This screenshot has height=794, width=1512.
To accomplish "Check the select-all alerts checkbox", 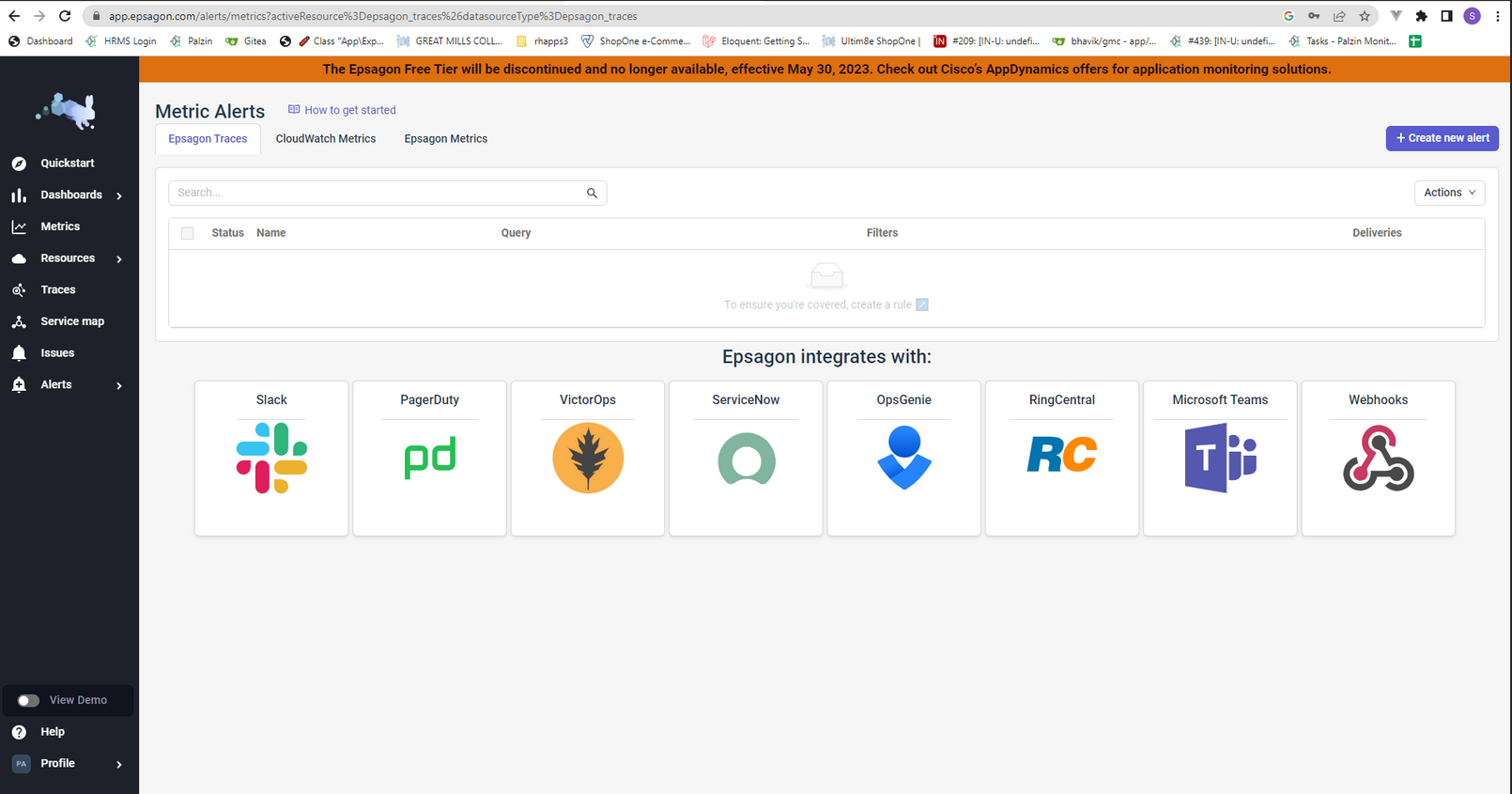I will pyautogui.click(x=188, y=233).
